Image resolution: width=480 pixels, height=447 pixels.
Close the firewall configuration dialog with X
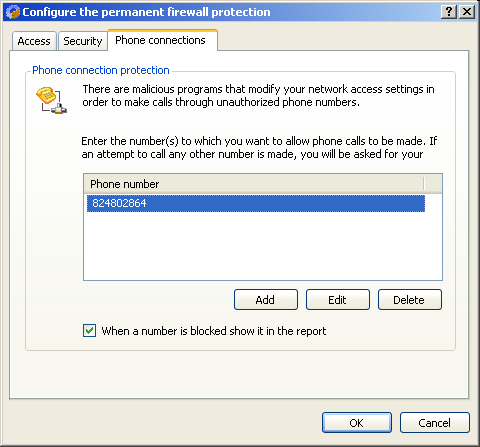pyautogui.click(x=467, y=12)
